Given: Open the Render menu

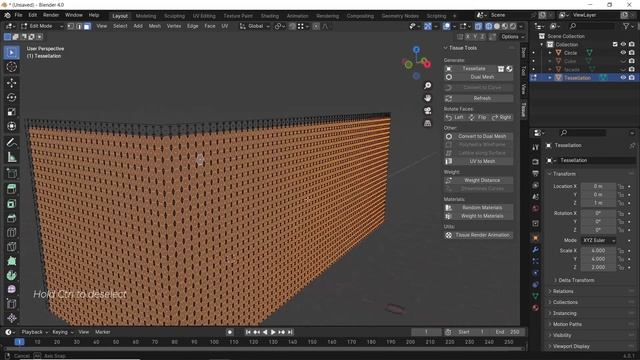Looking at the screenshot, I should (51, 15).
